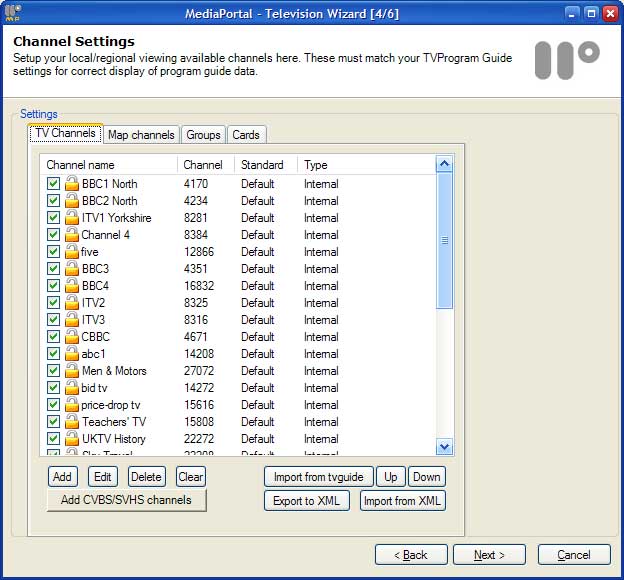
Task: Click the scroll up arrow of the channel list
Action: coord(445,164)
